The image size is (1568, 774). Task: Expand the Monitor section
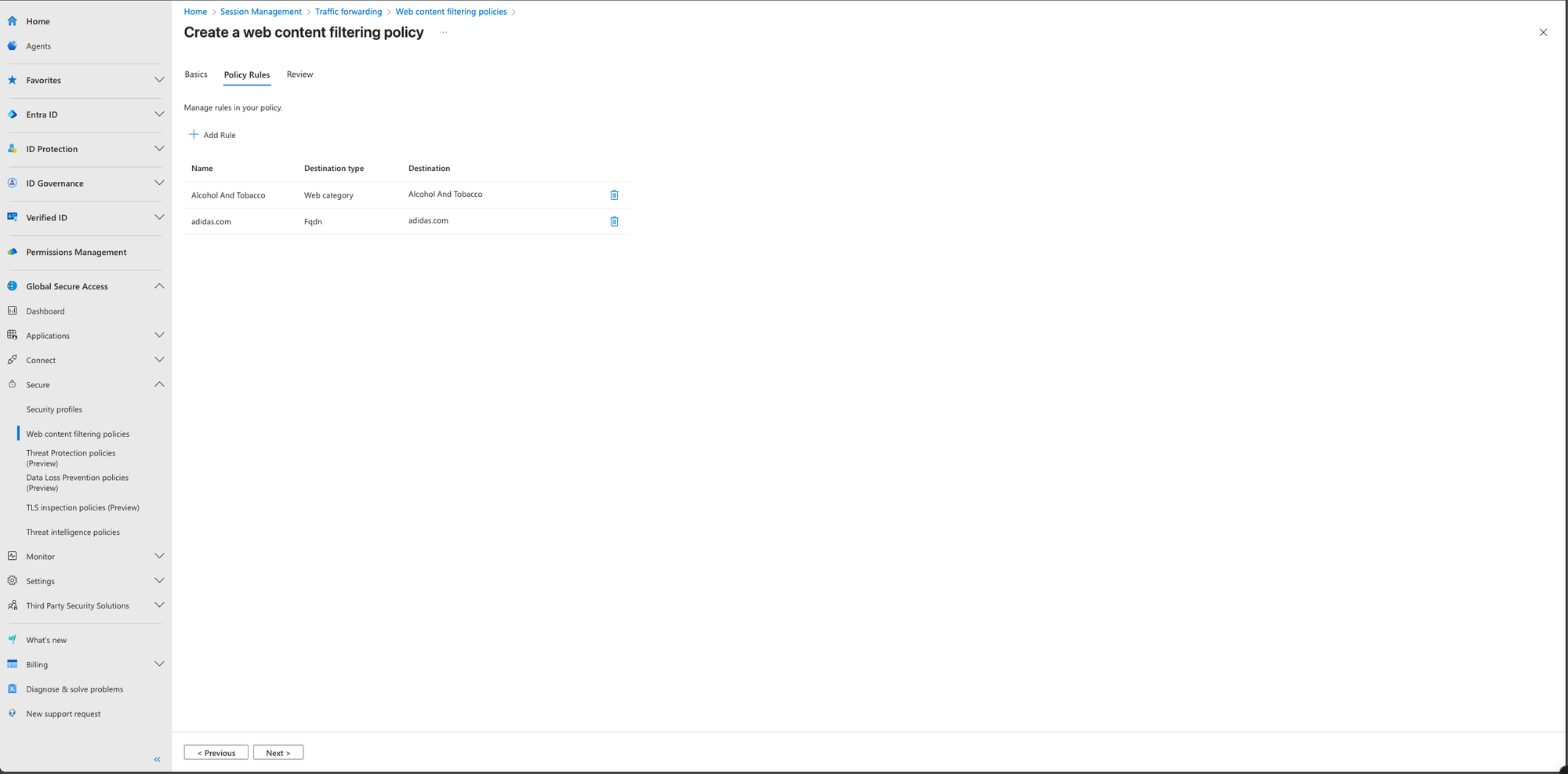pyautogui.click(x=159, y=557)
